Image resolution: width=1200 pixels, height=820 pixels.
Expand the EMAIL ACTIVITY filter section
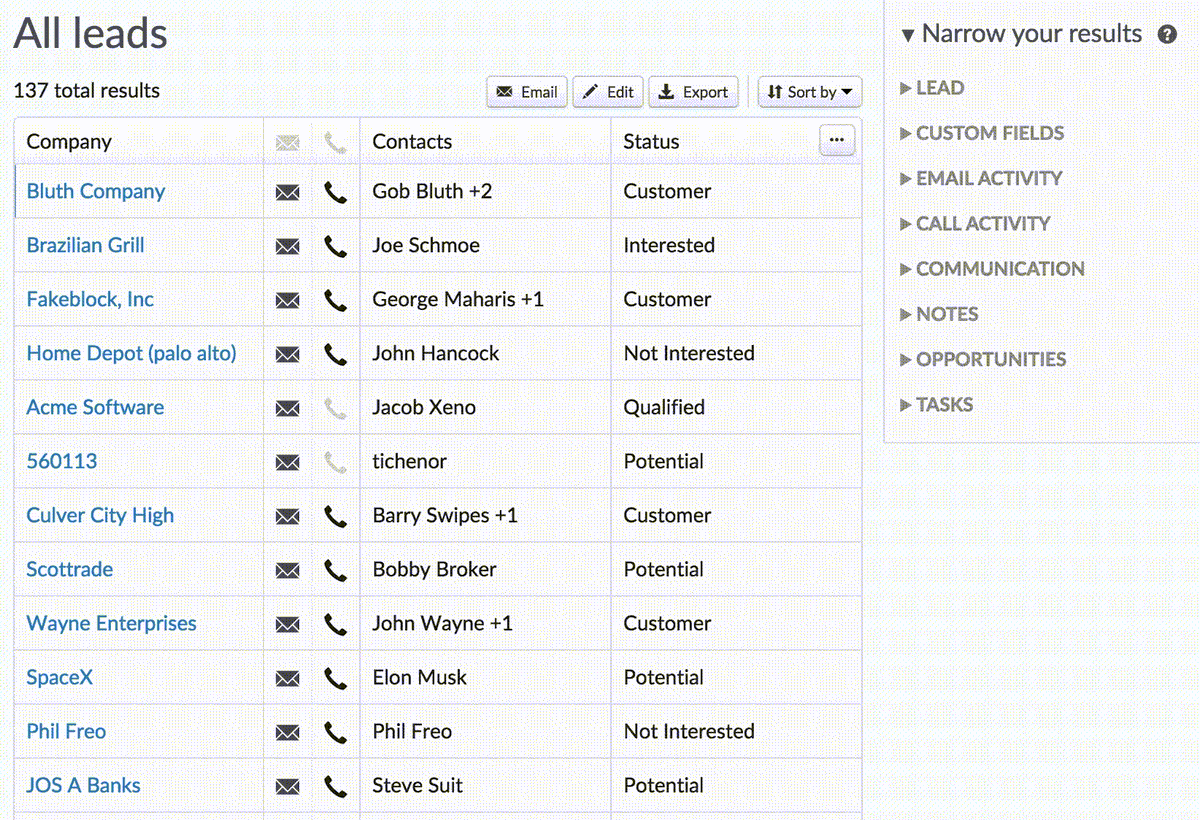click(x=981, y=178)
